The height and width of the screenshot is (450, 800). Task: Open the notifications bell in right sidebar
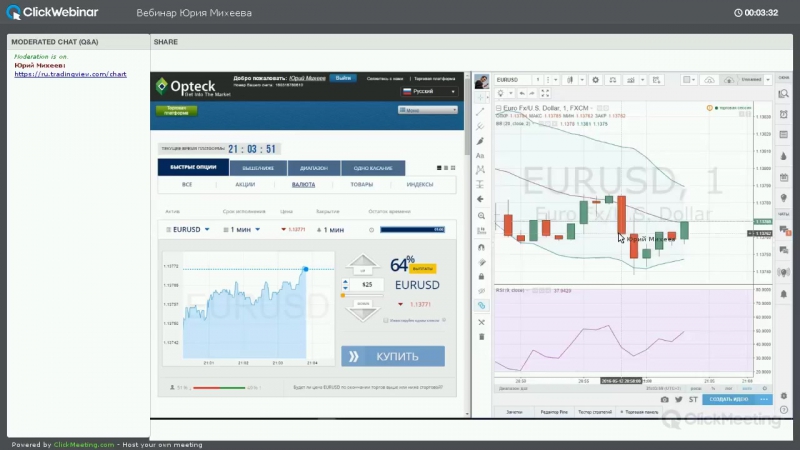pos(784,294)
